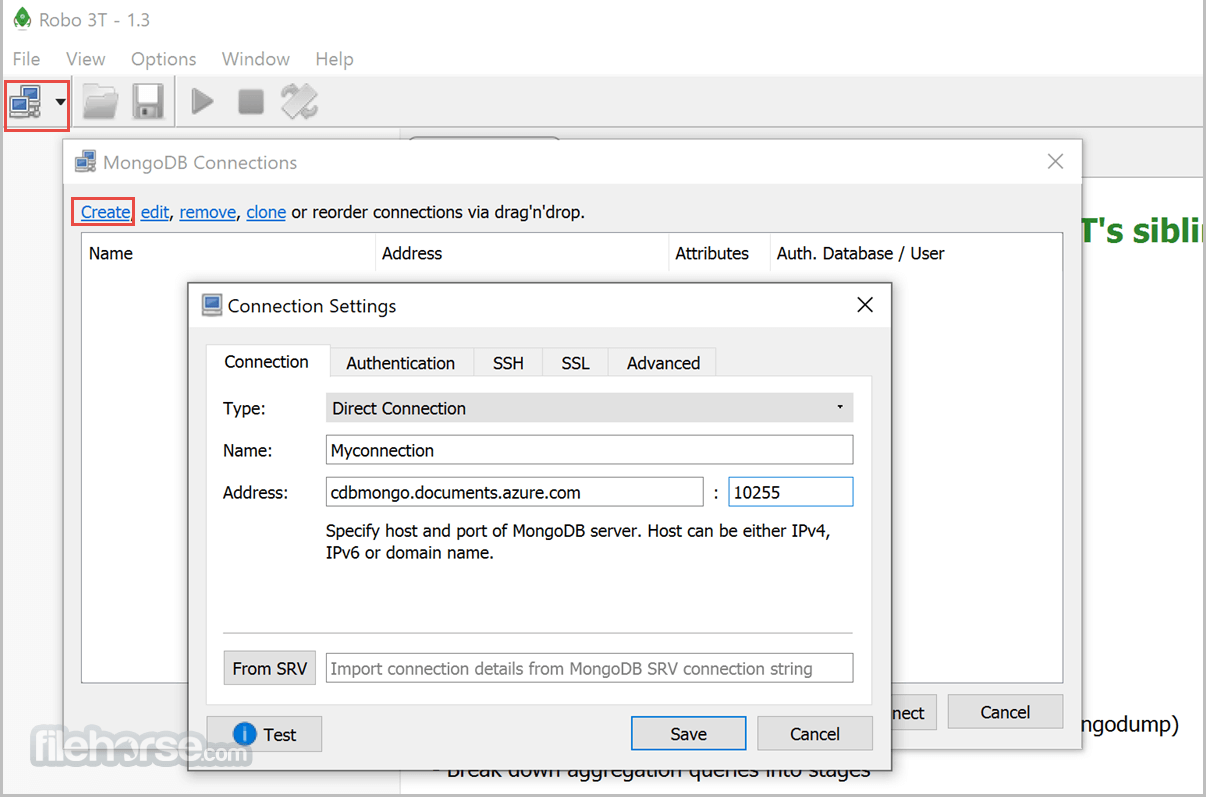Expand the connect button dropdown arrow

tap(60, 102)
